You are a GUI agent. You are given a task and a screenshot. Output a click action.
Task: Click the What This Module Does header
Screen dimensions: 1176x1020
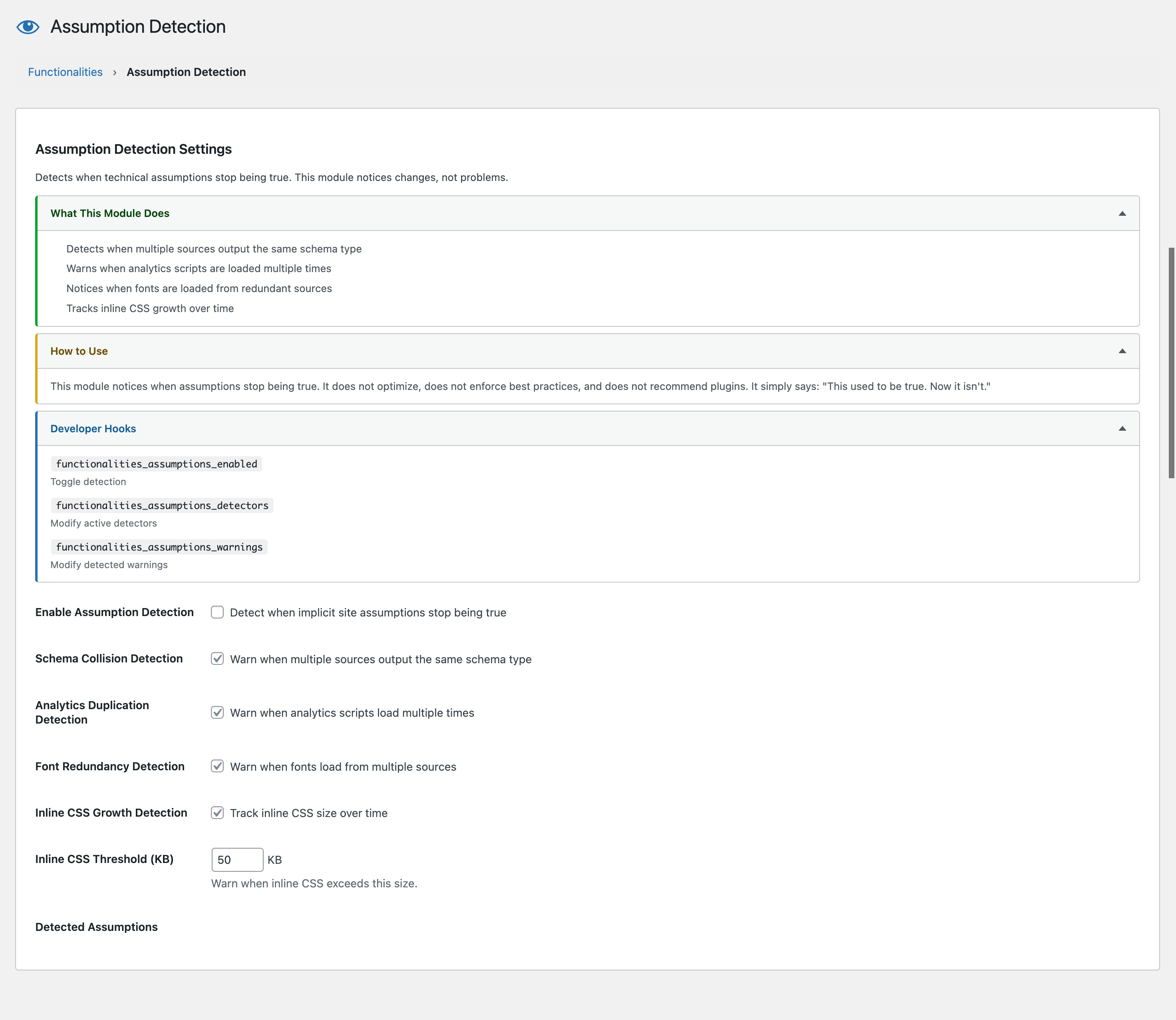(110, 213)
